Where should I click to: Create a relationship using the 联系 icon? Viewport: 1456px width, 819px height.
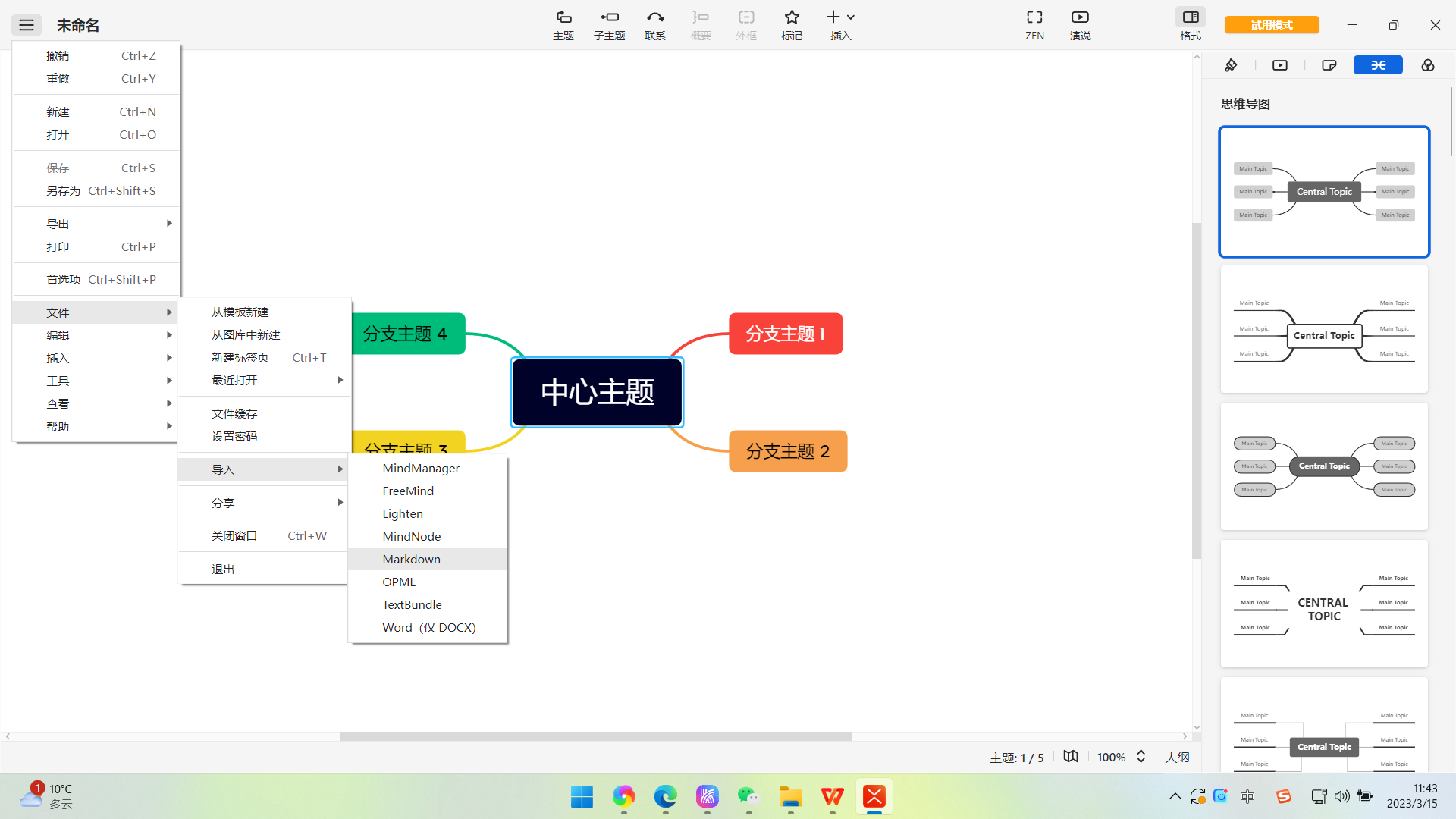click(655, 24)
